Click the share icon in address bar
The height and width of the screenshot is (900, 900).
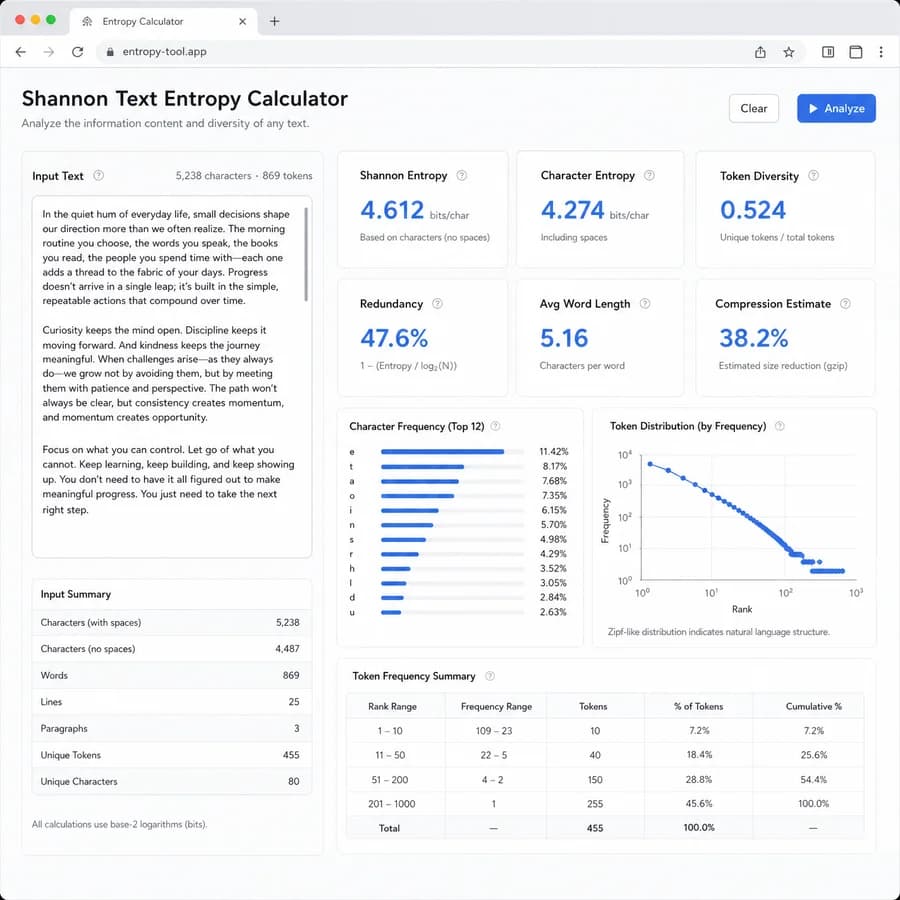click(760, 52)
